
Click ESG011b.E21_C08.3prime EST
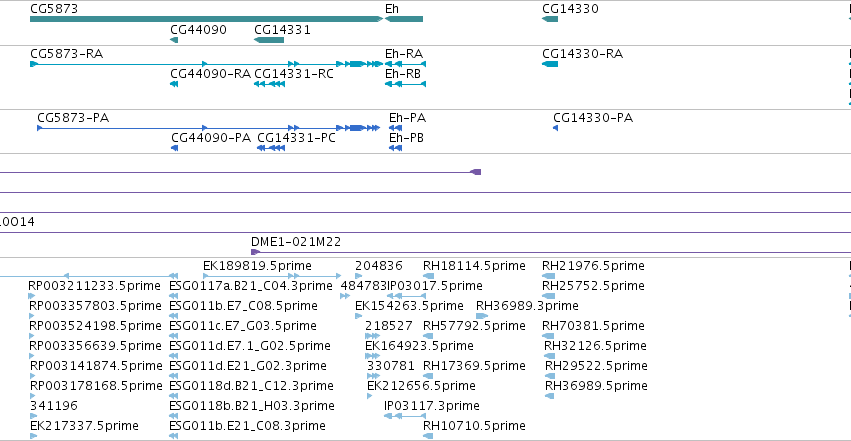point(174,436)
